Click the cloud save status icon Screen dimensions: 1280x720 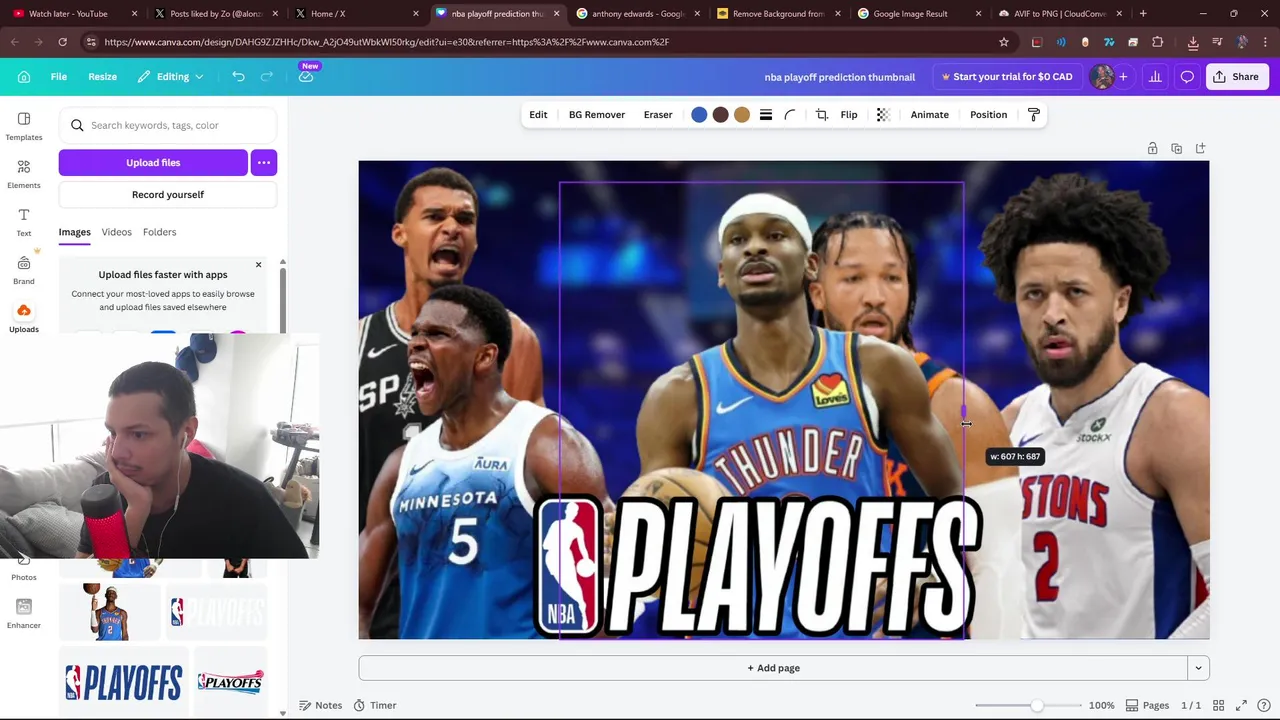pyautogui.click(x=306, y=77)
